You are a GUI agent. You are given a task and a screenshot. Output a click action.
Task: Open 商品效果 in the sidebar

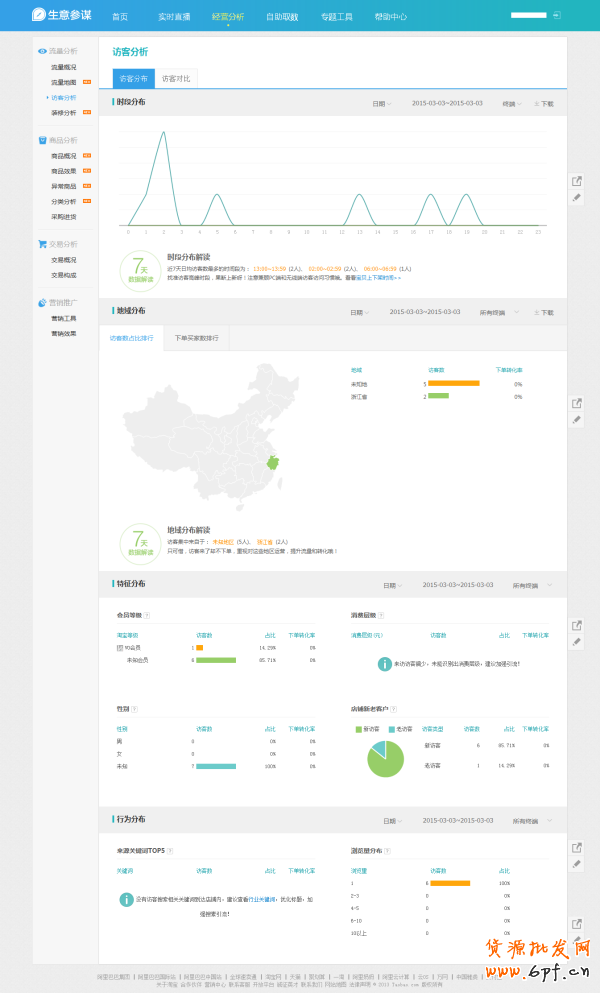pyautogui.click(x=64, y=171)
